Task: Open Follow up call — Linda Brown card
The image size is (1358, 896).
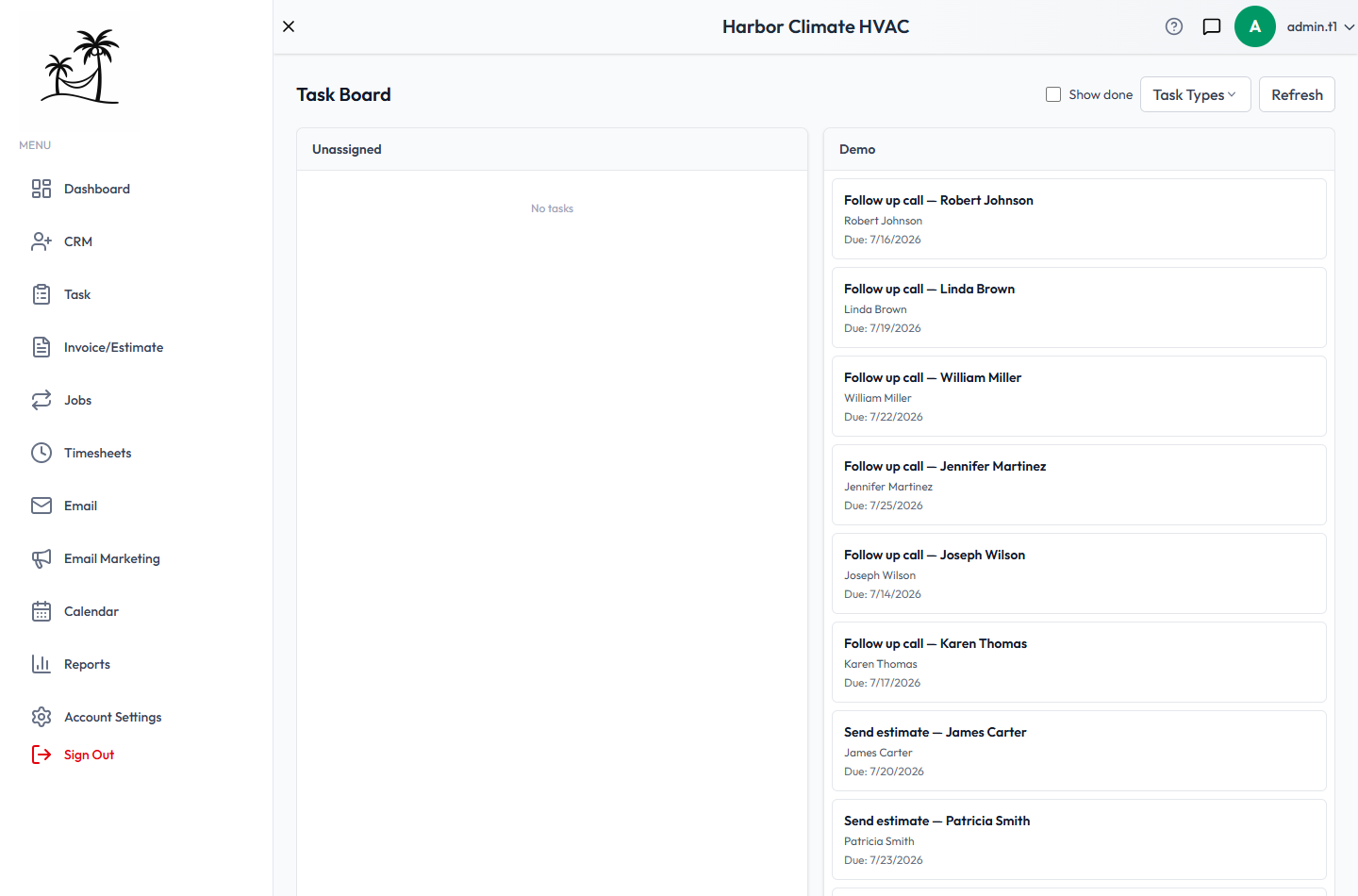Action: point(1079,307)
